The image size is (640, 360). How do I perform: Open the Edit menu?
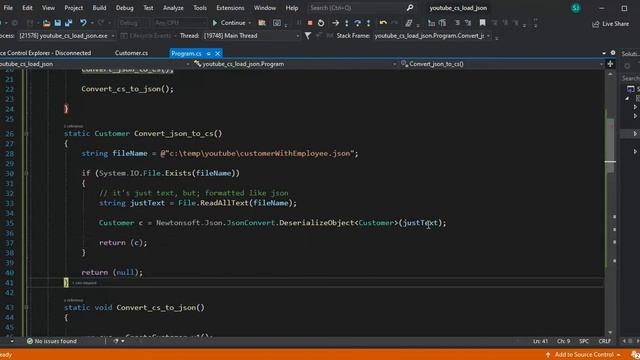(x=27, y=8)
